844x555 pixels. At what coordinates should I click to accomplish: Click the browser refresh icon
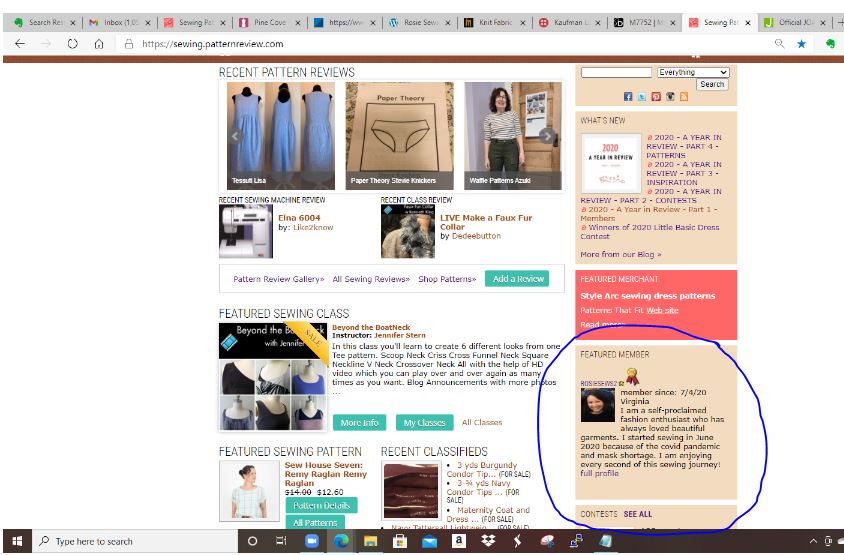point(73,44)
